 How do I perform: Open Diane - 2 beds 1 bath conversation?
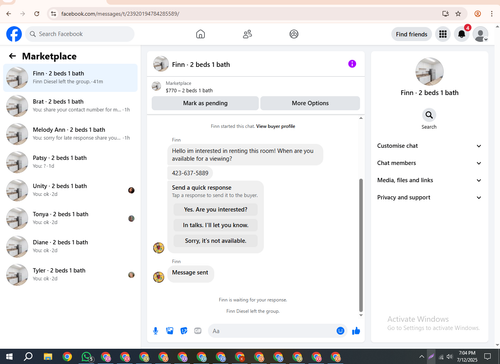tap(70, 246)
